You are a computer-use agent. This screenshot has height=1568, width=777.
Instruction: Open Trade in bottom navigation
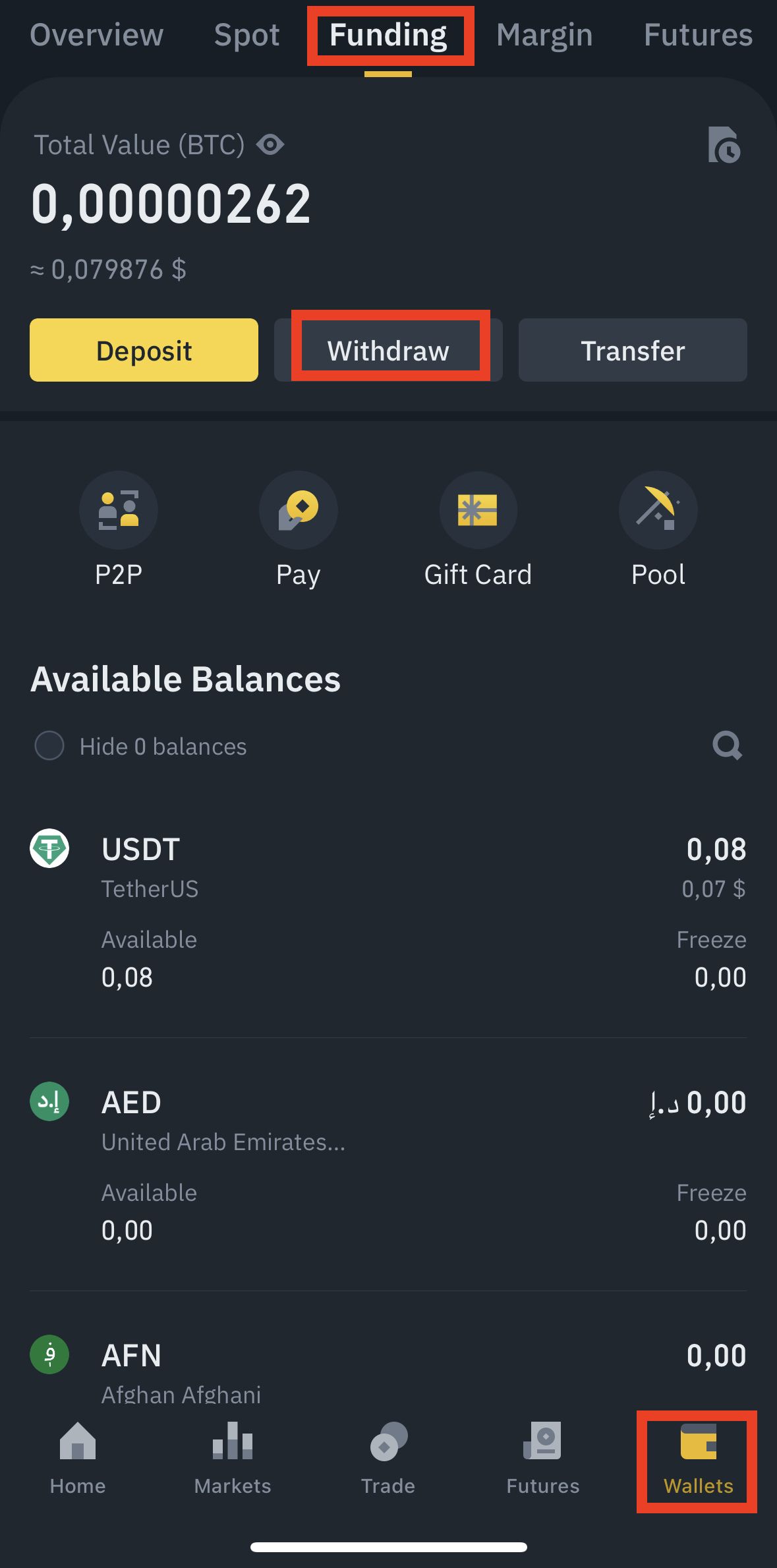pyautogui.click(x=388, y=1458)
